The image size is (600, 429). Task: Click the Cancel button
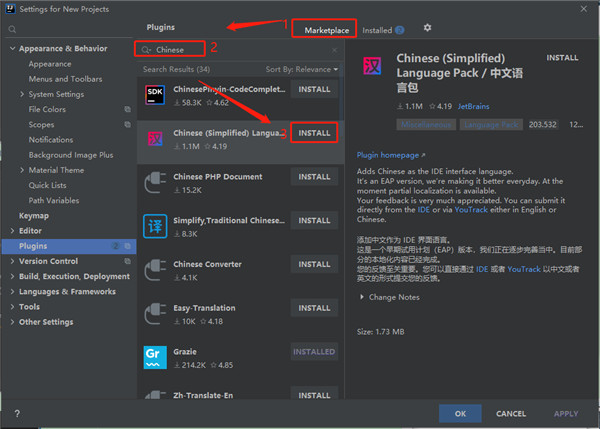511,414
